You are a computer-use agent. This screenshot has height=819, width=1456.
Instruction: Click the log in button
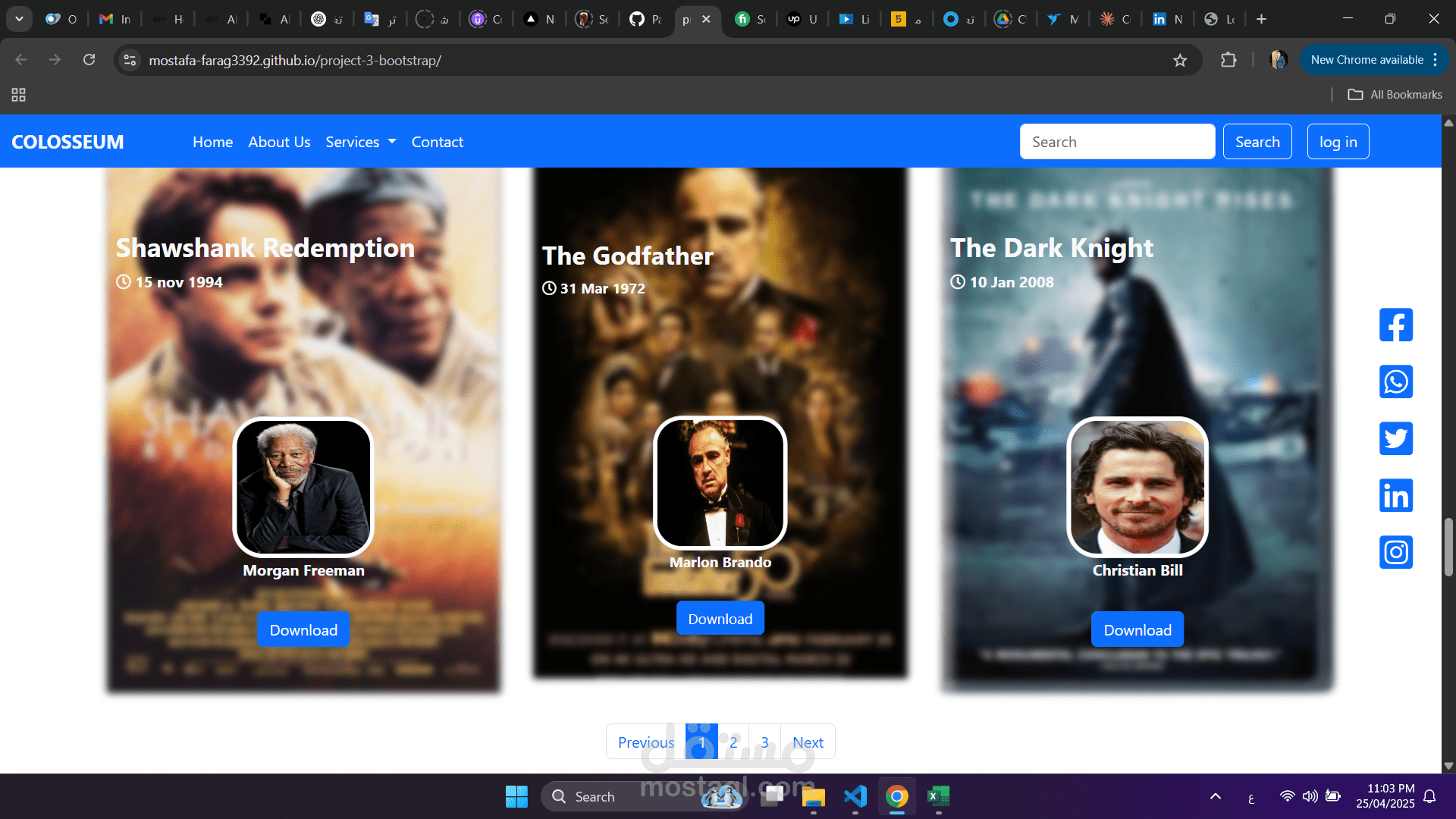(x=1338, y=142)
